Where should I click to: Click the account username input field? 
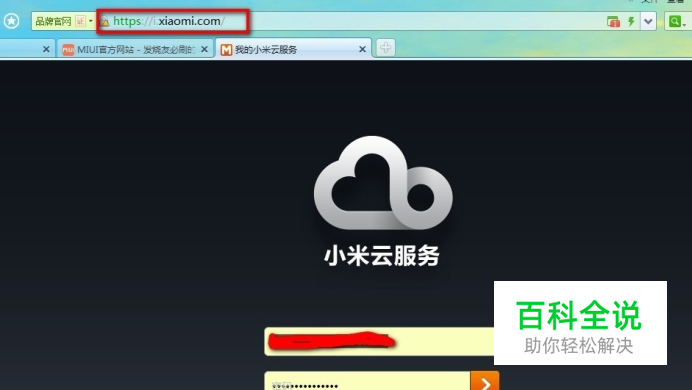(379, 341)
